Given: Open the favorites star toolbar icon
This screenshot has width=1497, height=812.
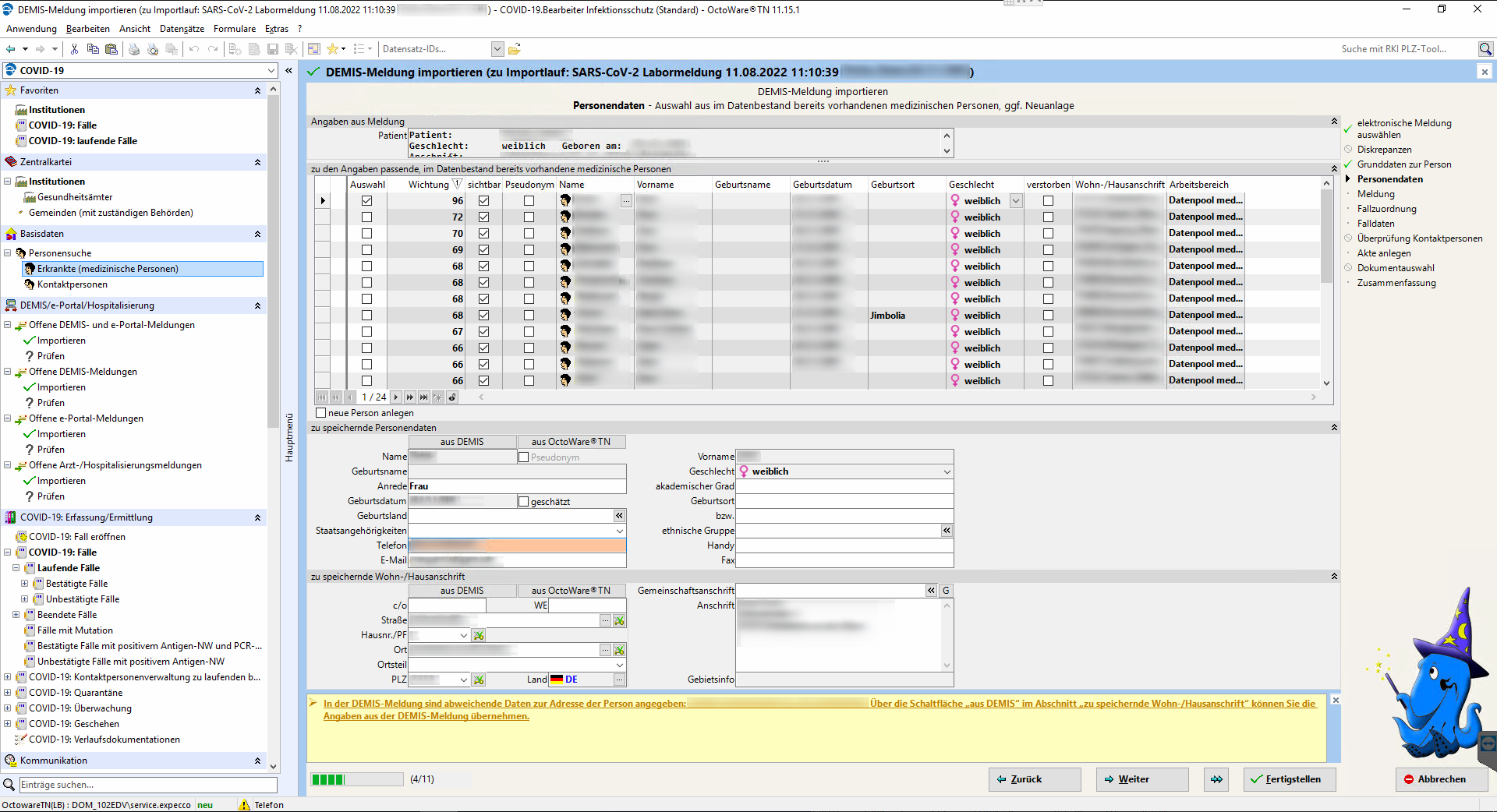Looking at the screenshot, I should coord(332,49).
